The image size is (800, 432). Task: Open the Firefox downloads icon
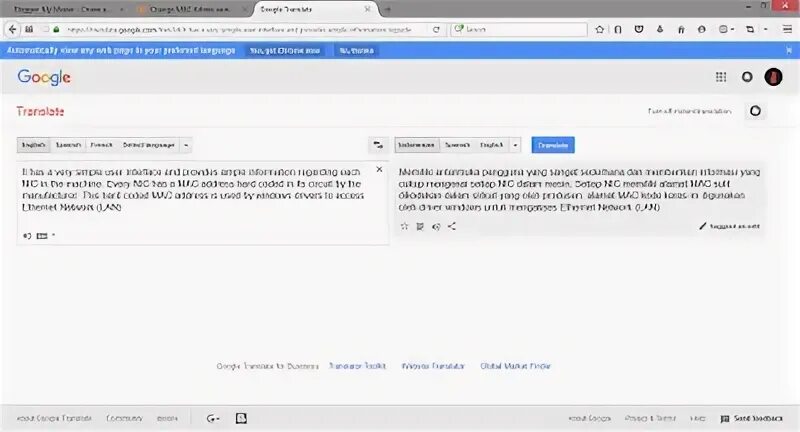660,30
